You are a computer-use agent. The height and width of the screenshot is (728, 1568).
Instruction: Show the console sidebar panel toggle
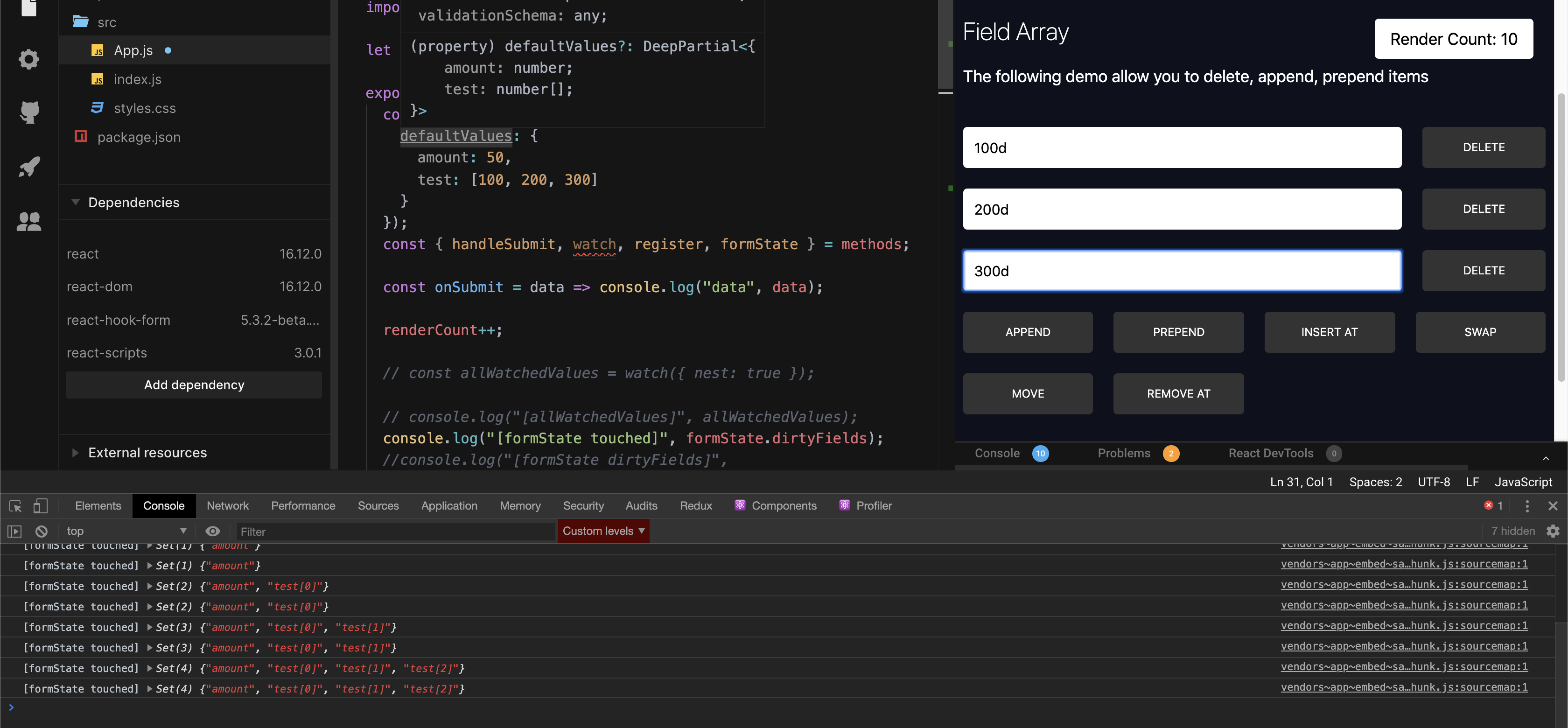(14, 532)
